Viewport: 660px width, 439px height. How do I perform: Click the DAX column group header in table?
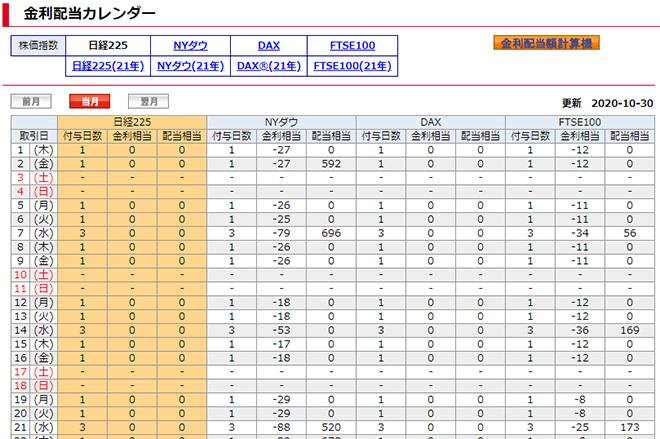(x=431, y=122)
